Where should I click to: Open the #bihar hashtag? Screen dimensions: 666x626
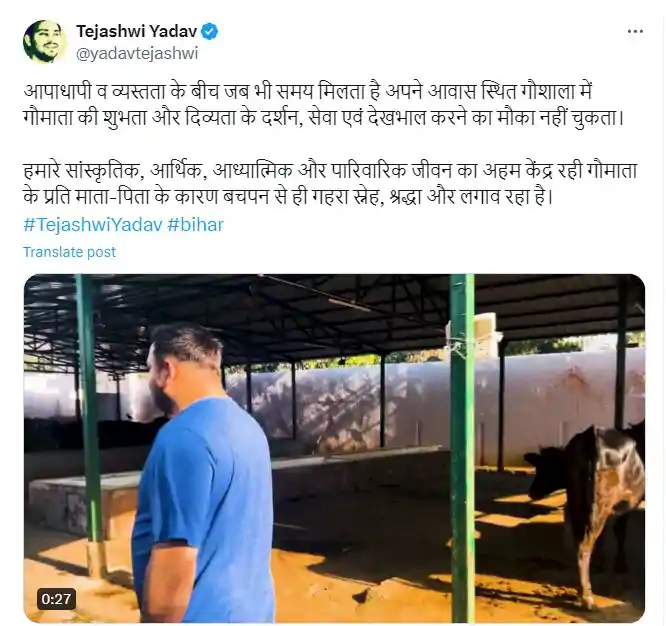pos(195,225)
